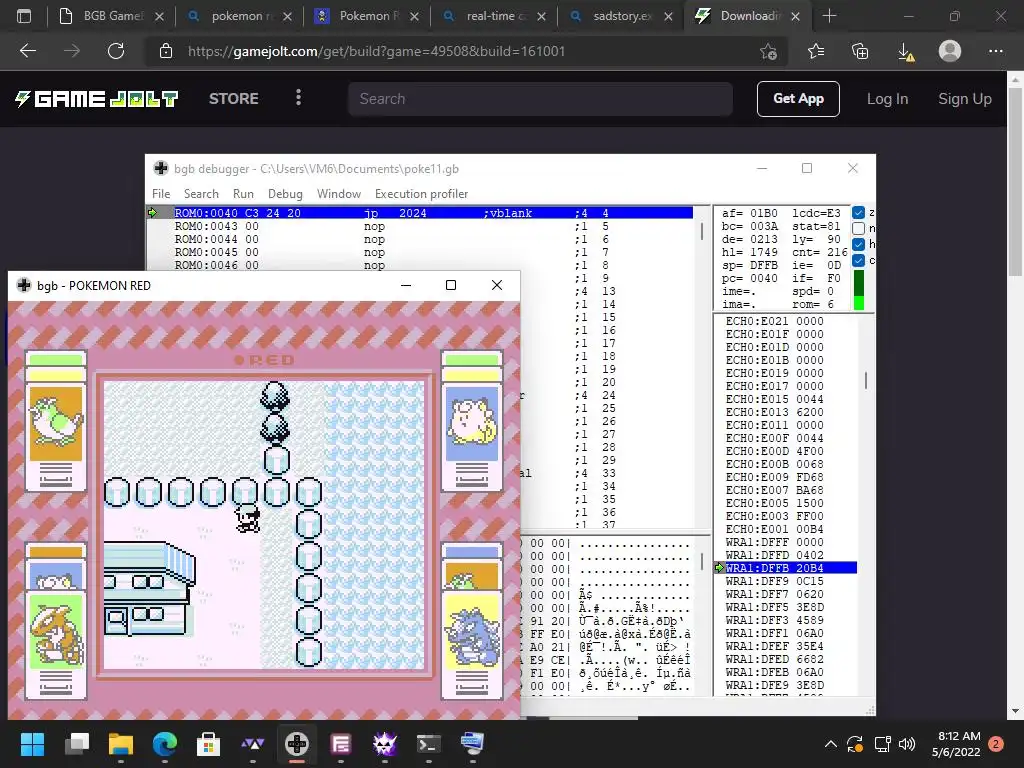Go back in the browser

click(x=28, y=51)
